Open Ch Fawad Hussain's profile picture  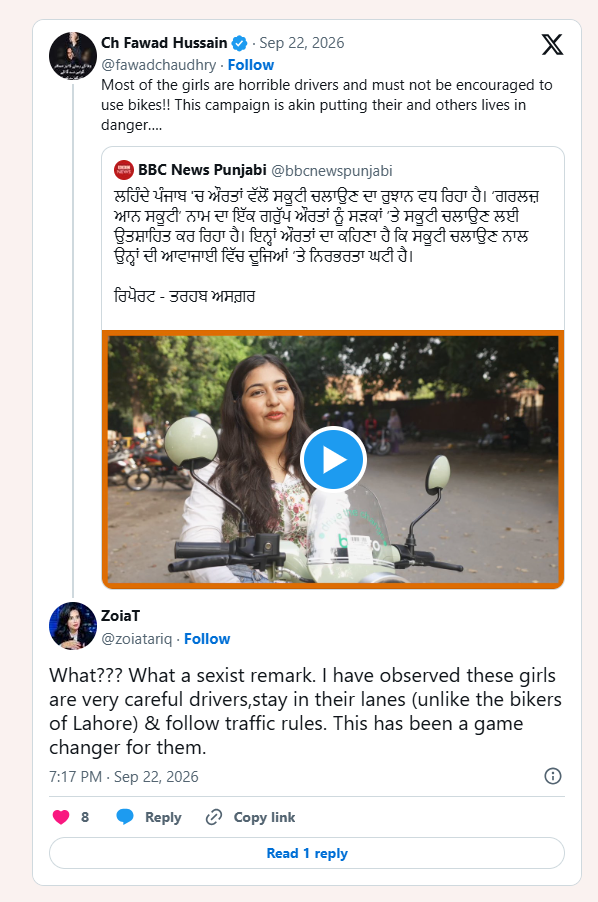tap(73, 56)
